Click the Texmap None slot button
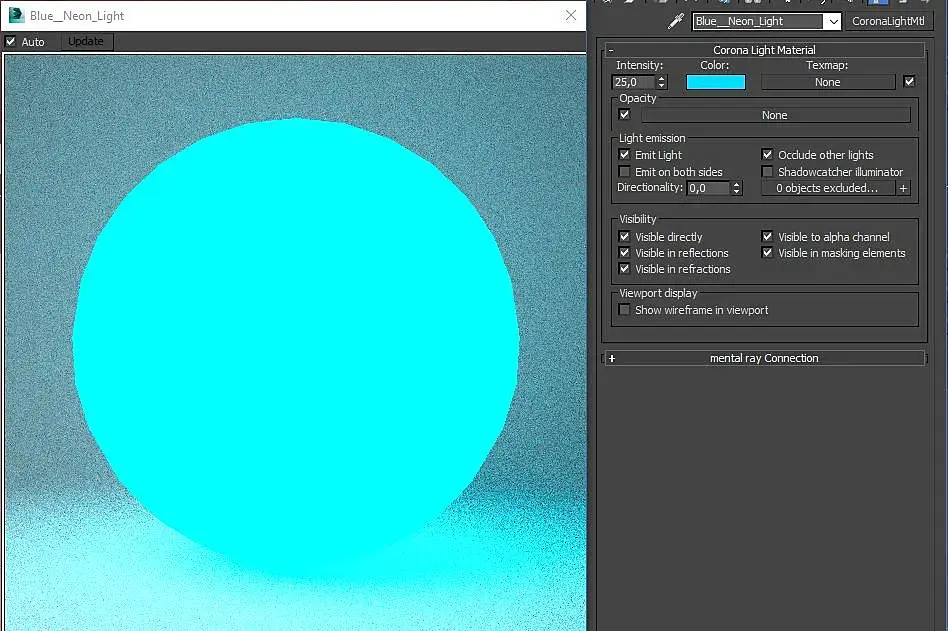This screenshot has width=948, height=631. (828, 82)
